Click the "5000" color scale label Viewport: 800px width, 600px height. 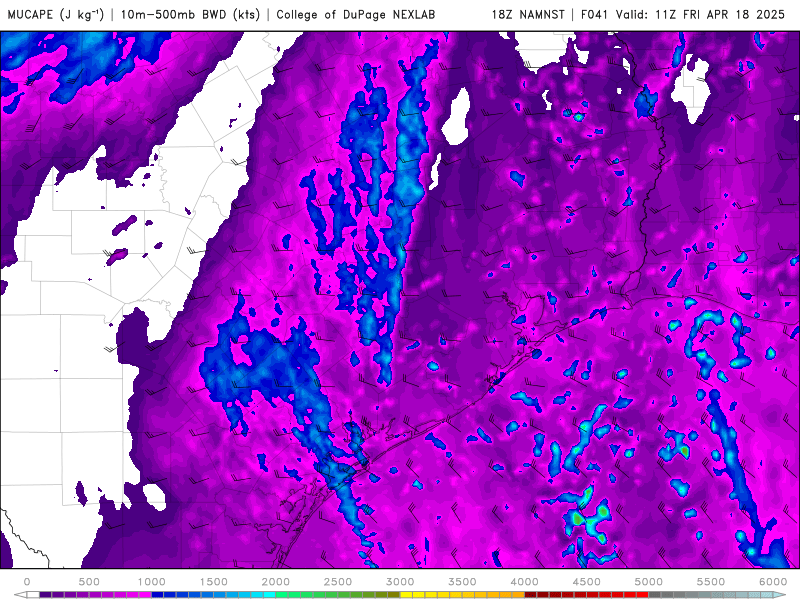pyautogui.click(x=648, y=582)
